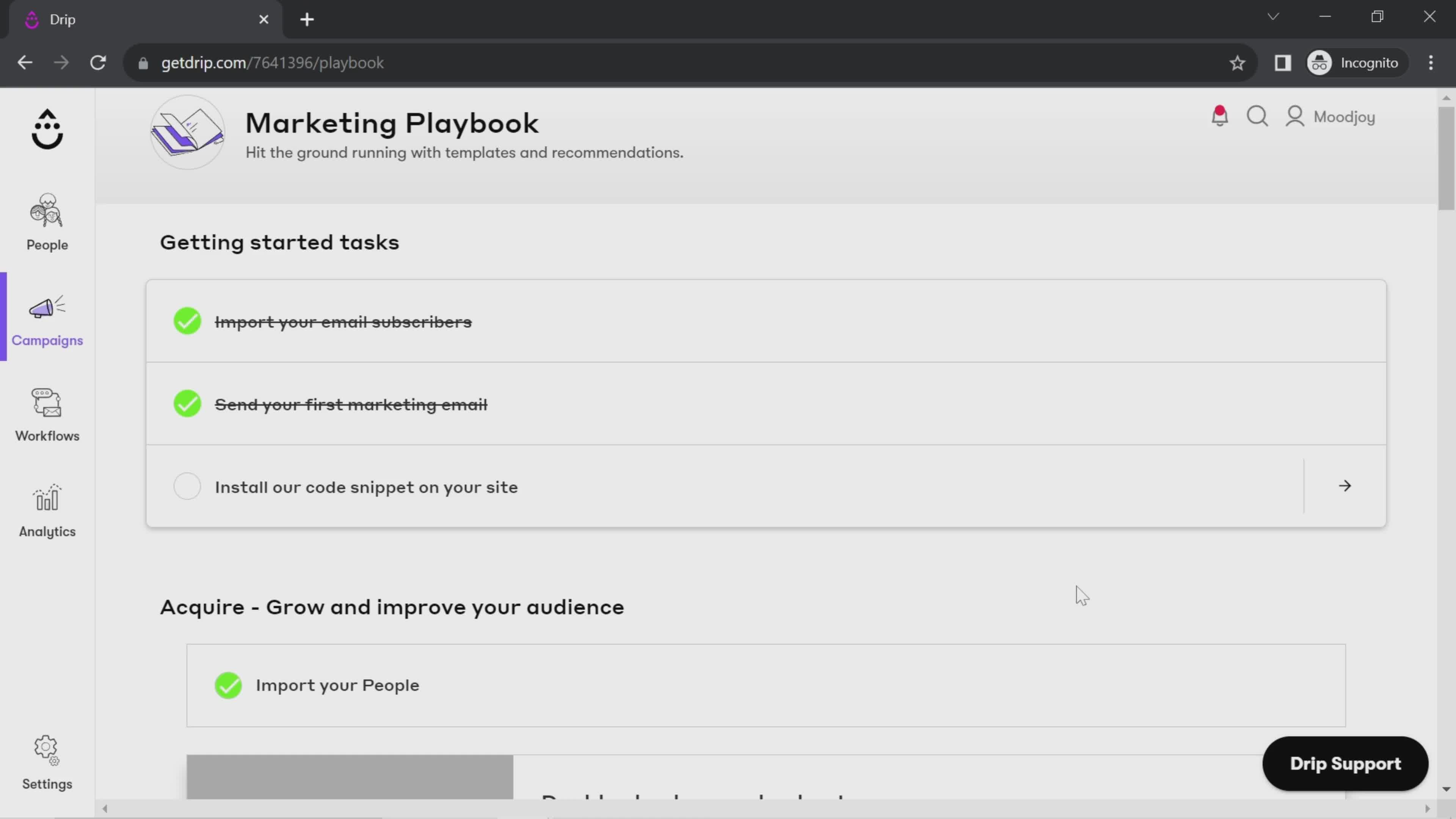Expand Install code snippet task arrow
1456x819 pixels.
[1345, 486]
